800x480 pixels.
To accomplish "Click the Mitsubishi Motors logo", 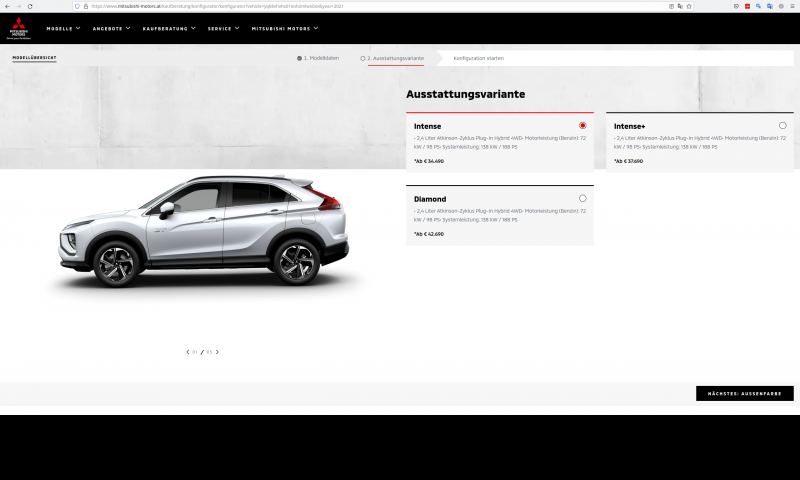I will [19, 28].
